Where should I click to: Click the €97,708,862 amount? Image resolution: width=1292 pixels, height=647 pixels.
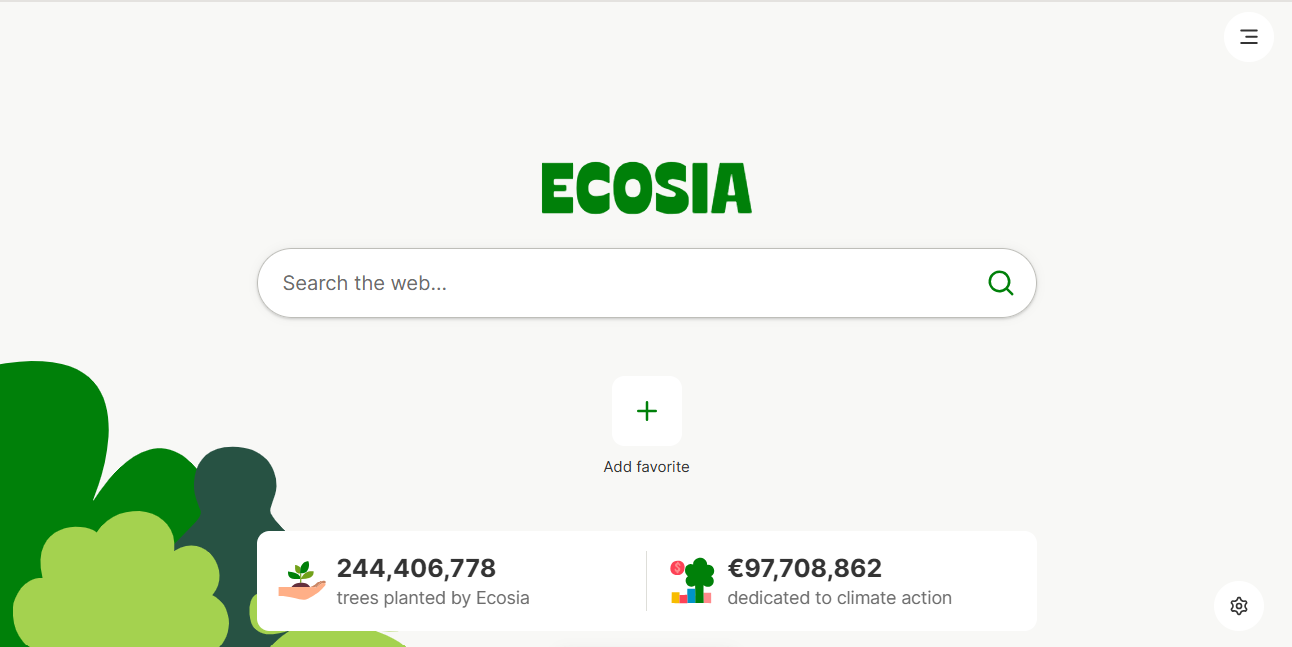[x=804, y=569]
